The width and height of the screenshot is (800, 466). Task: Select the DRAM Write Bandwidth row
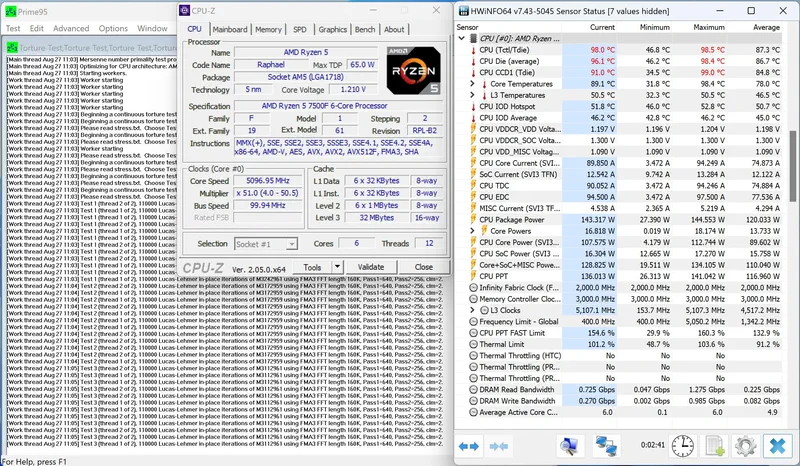(x=618, y=401)
